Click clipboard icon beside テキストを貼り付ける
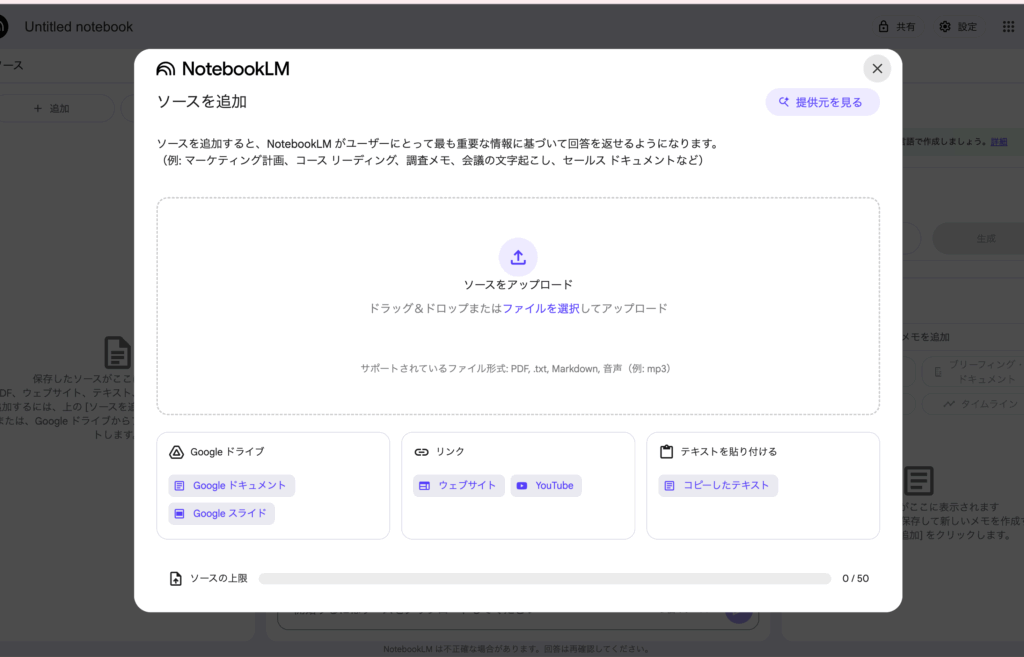This screenshot has width=1024, height=657. 666,451
